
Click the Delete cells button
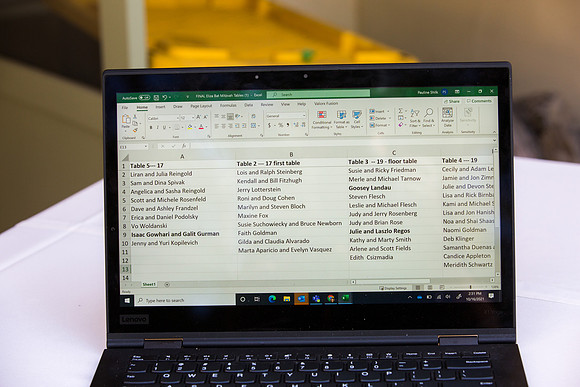379,118
